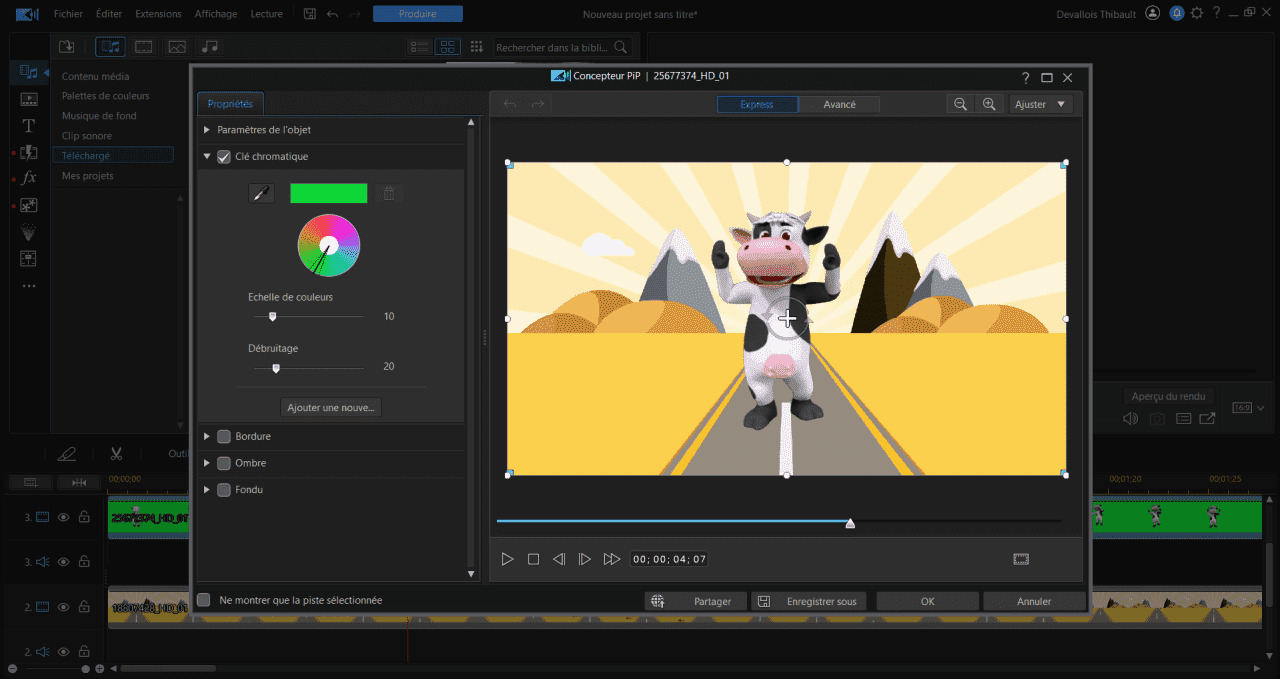
Task: Select the Express mode tab
Action: click(x=757, y=104)
